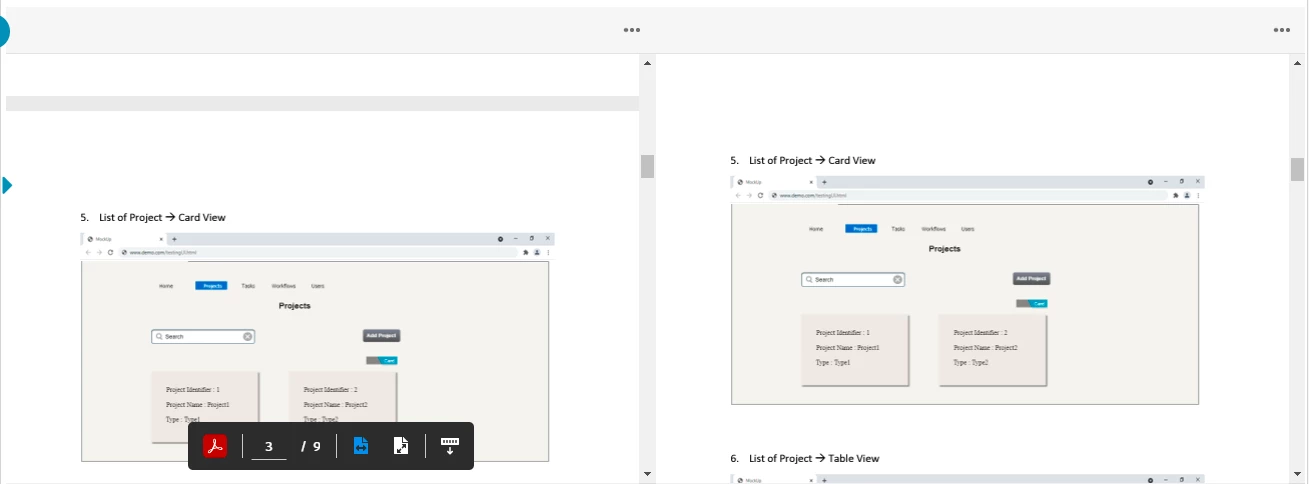Click the Users tab in the right pane mockup
Viewport: 1309px width, 484px height.
click(x=968, y=229)
